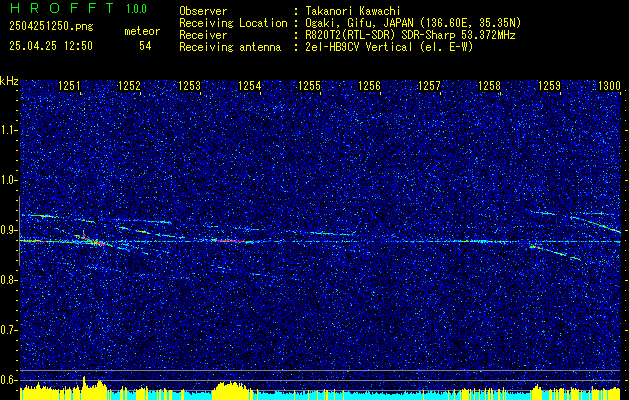
Task: Click the Receiving Location label
Action: [x=233, y=23]
